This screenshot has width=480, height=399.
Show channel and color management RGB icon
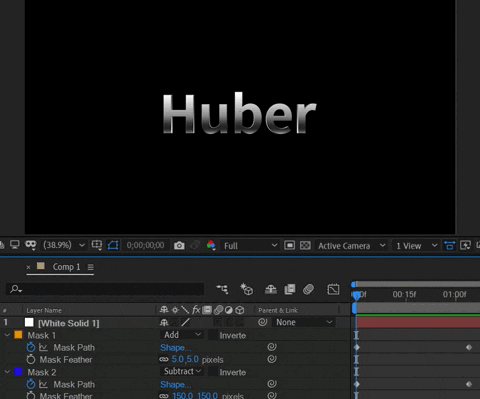(x=211, y=245)
